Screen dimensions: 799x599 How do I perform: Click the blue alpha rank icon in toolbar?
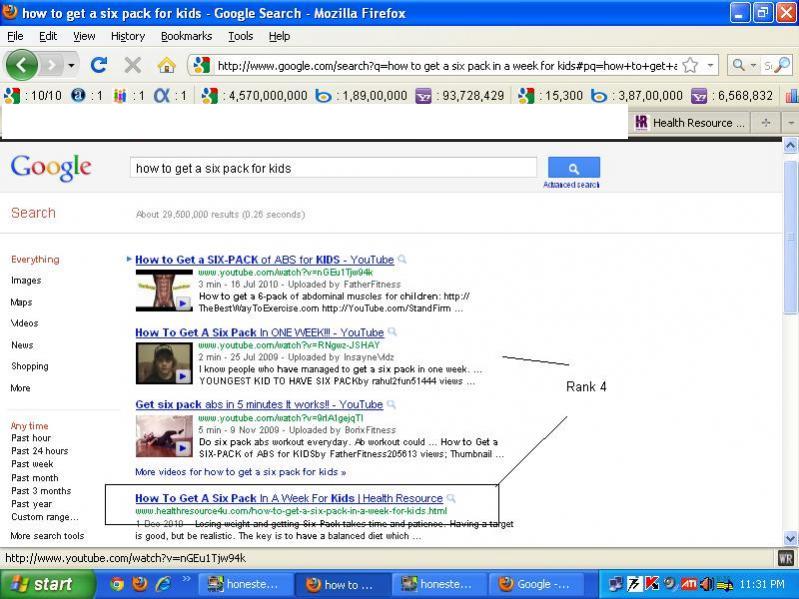coord(162,95)
